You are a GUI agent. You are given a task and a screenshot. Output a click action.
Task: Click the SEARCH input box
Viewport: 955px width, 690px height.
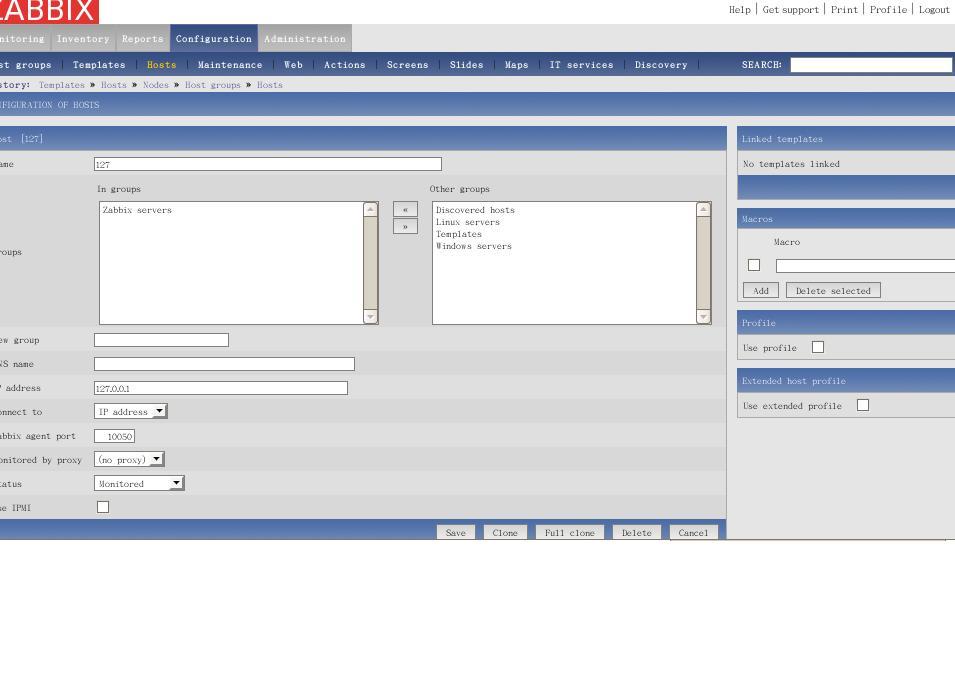pyautogui.click(x=871, y=65)
